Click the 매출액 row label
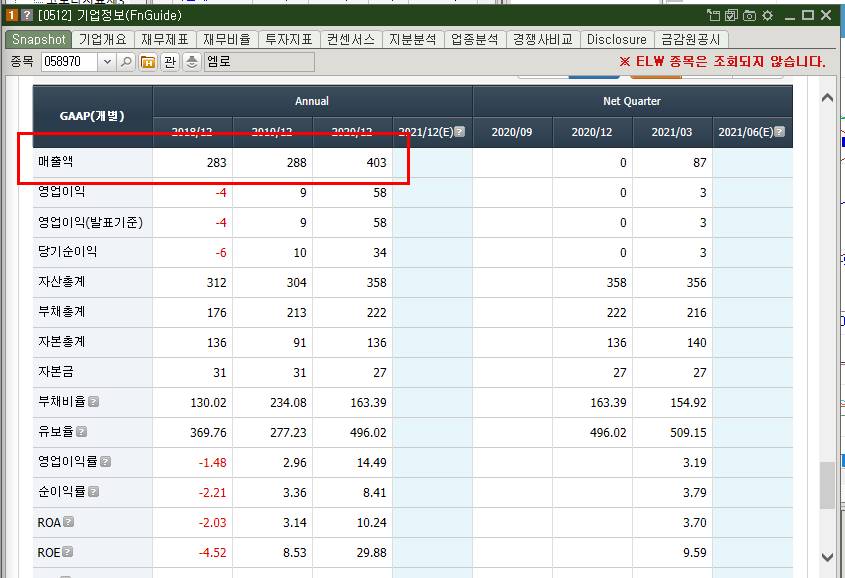Image resolution: width=845 pixels, height=578 pixels. 56,162
